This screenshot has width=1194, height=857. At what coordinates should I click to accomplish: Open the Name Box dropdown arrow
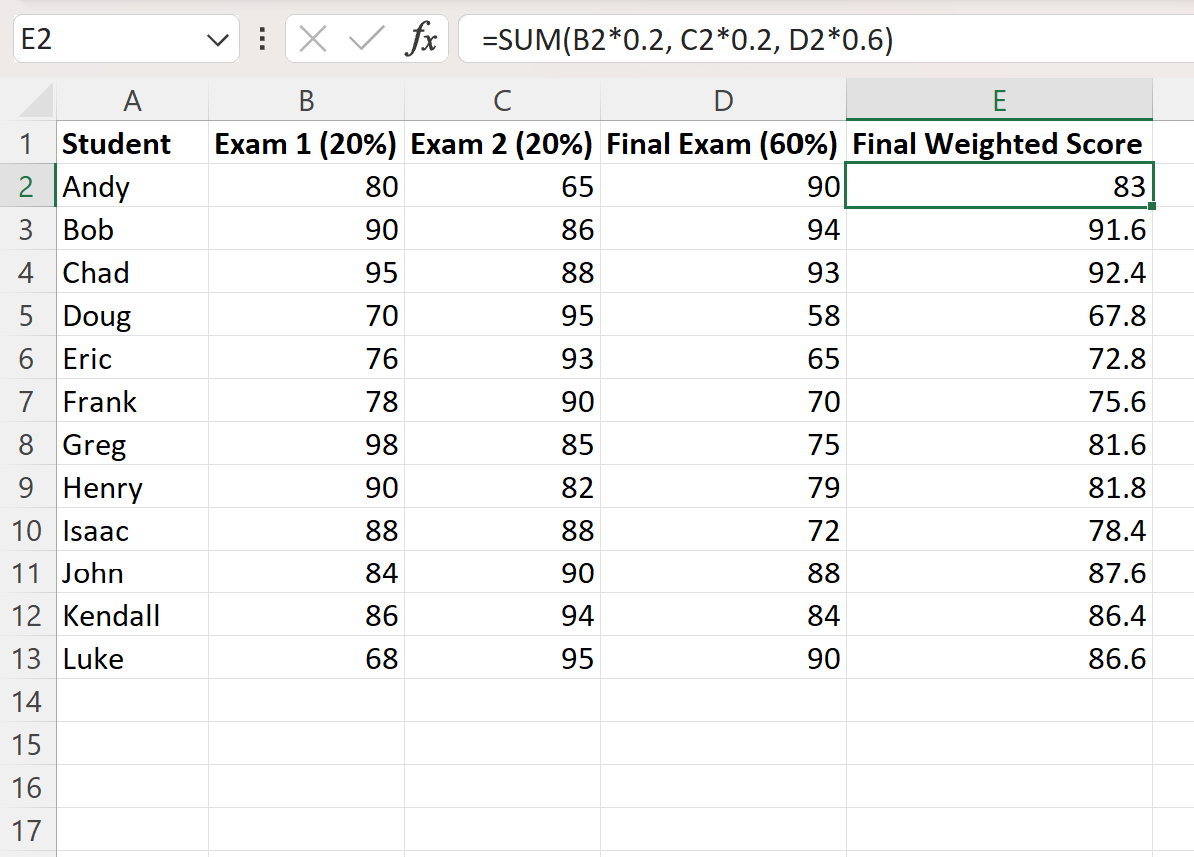coord(216,39)
